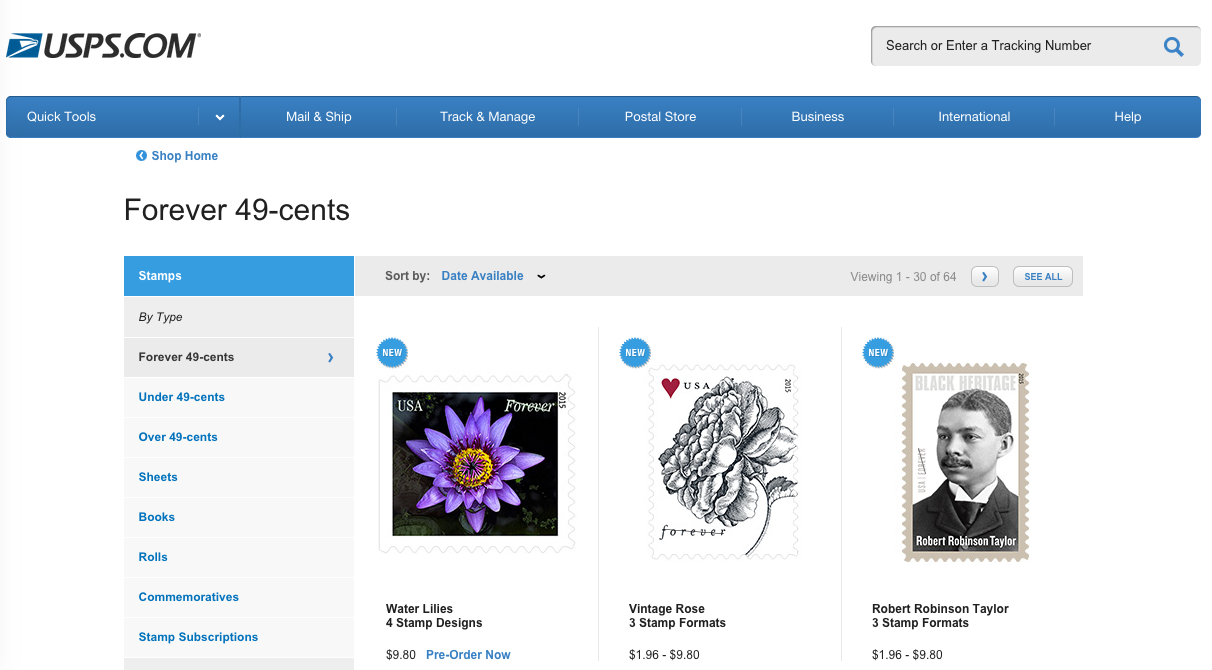Click the Robert Robinson Taylor price range
Image resolution: width=1212 pixels, height=670 pixels.
907,655
